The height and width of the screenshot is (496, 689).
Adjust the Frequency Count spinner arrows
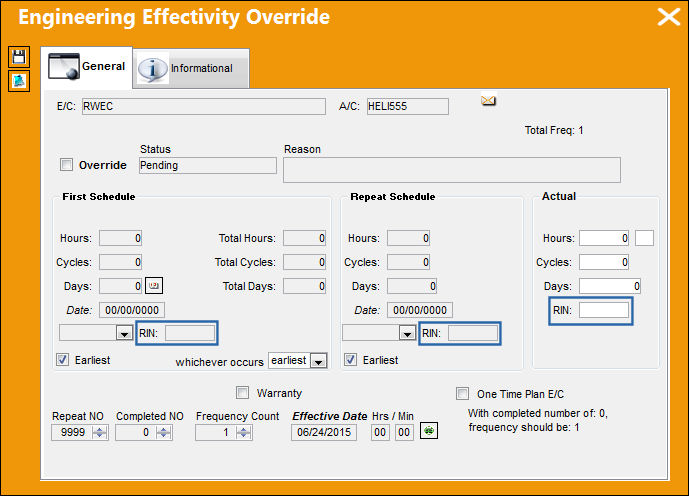click(243, 432)
